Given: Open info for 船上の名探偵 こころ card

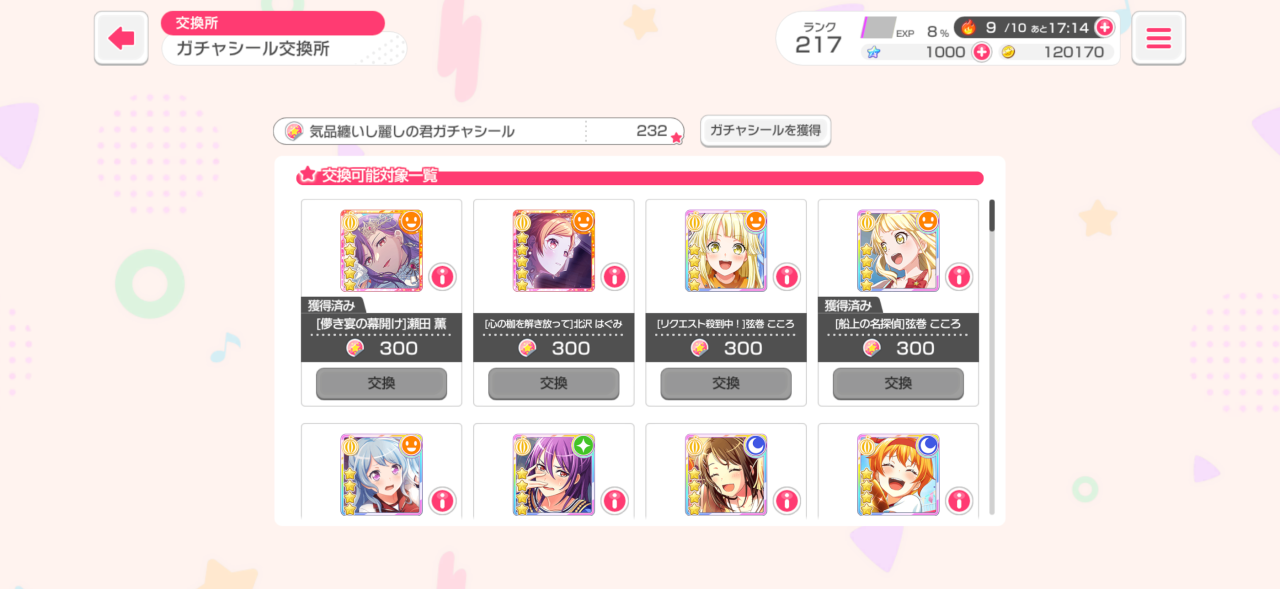Looking at the screenshot, I should click(958, 276).
